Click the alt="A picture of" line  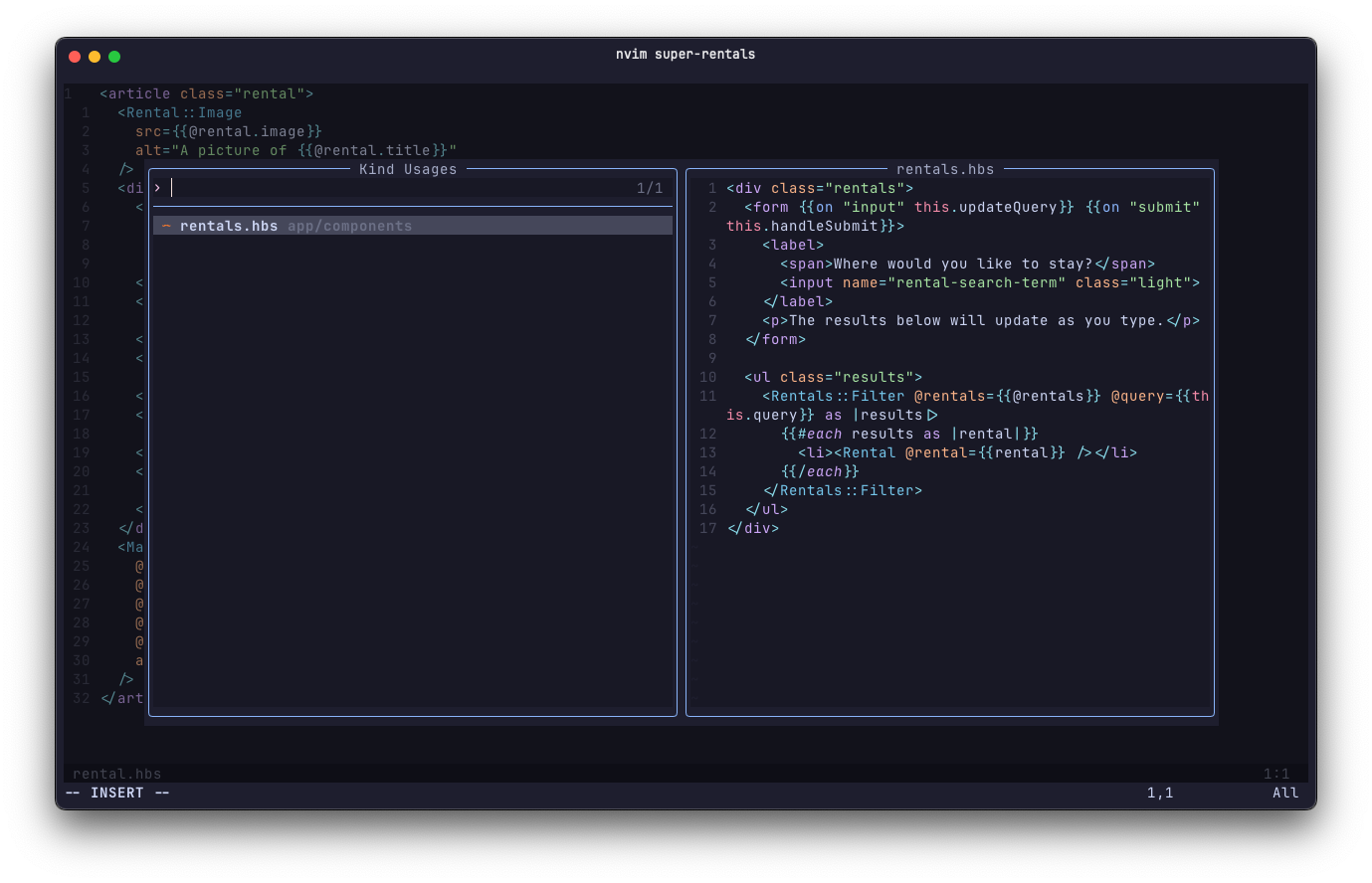(295, 150)
